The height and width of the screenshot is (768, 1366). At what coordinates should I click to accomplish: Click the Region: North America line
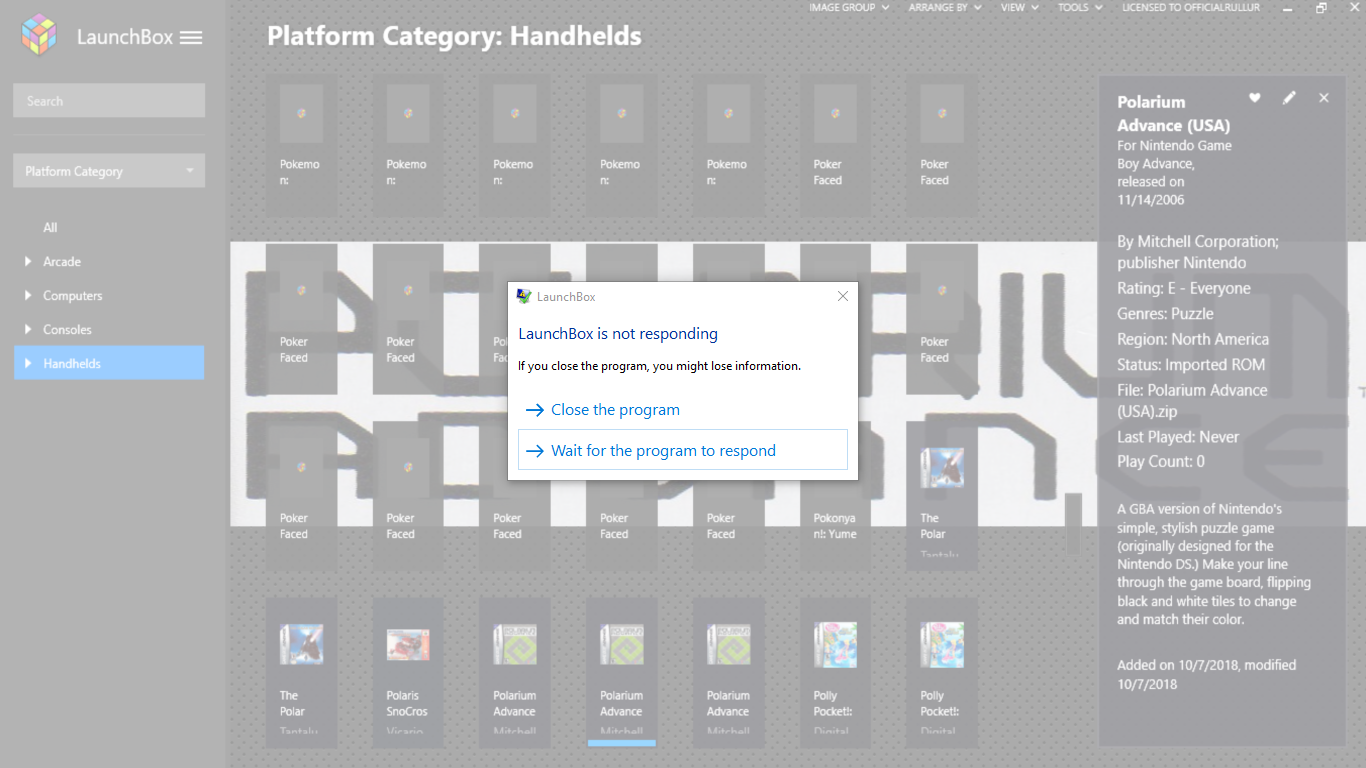click(1193, 340)
